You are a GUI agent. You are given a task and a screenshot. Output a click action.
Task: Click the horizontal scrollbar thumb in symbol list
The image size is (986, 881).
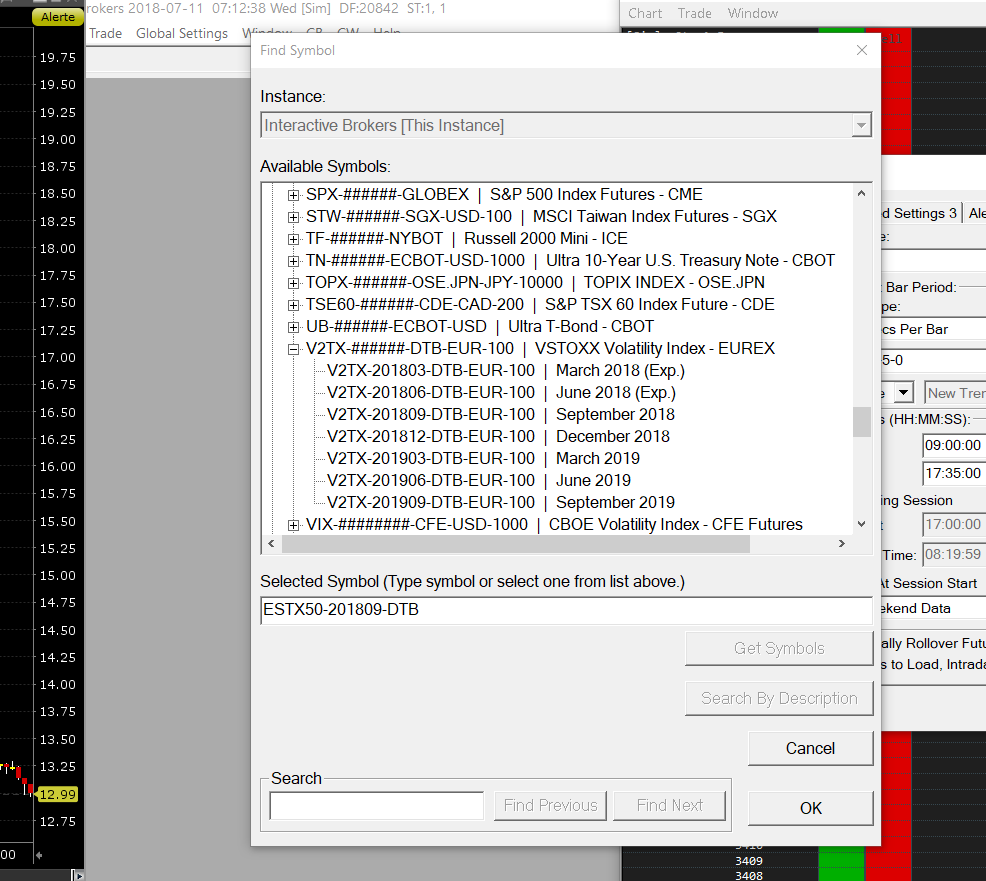point(516,544)
